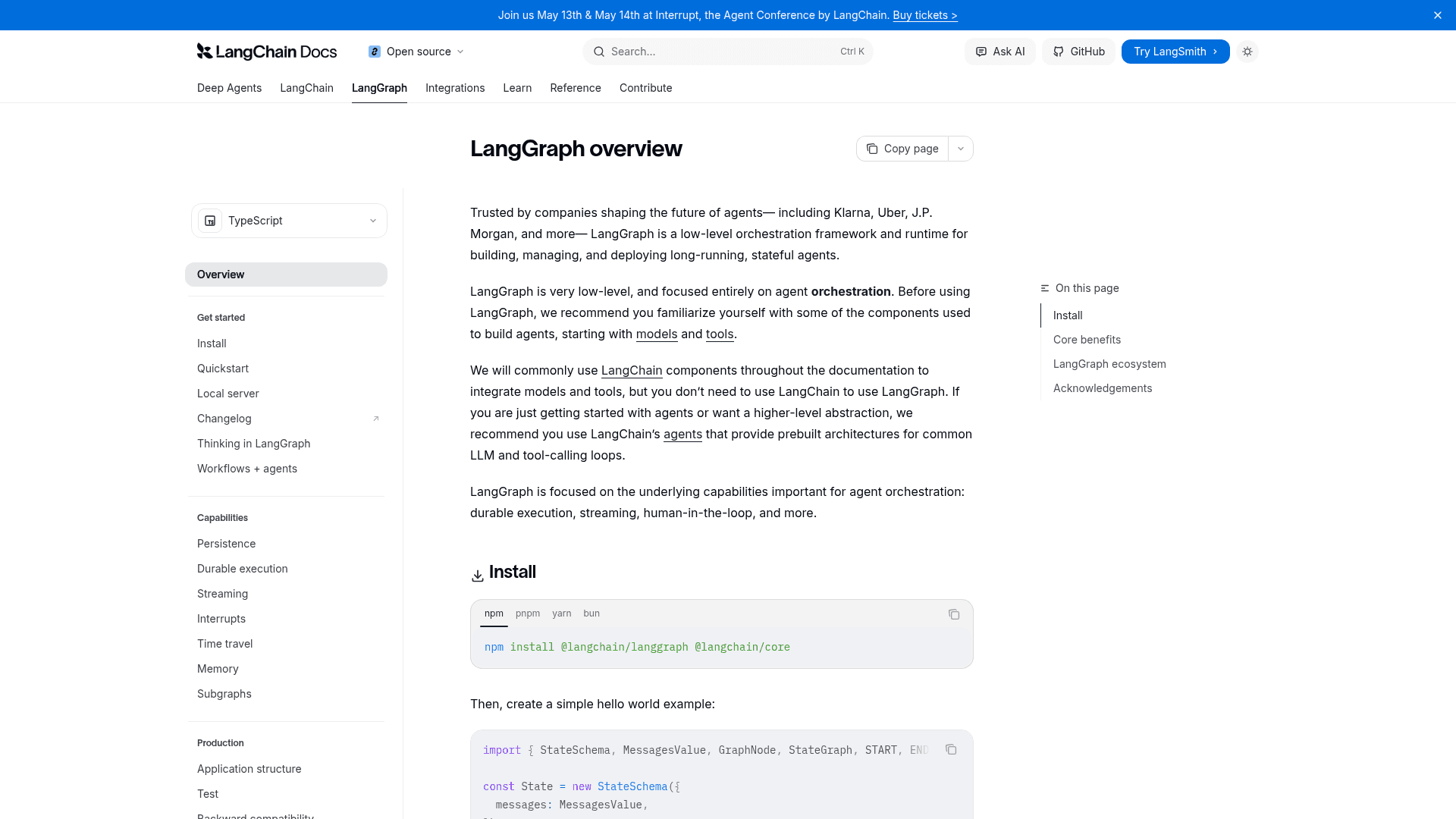Copy the hello world code block
Viewport: 1456px width, 819px height.
tap(951, 749)
